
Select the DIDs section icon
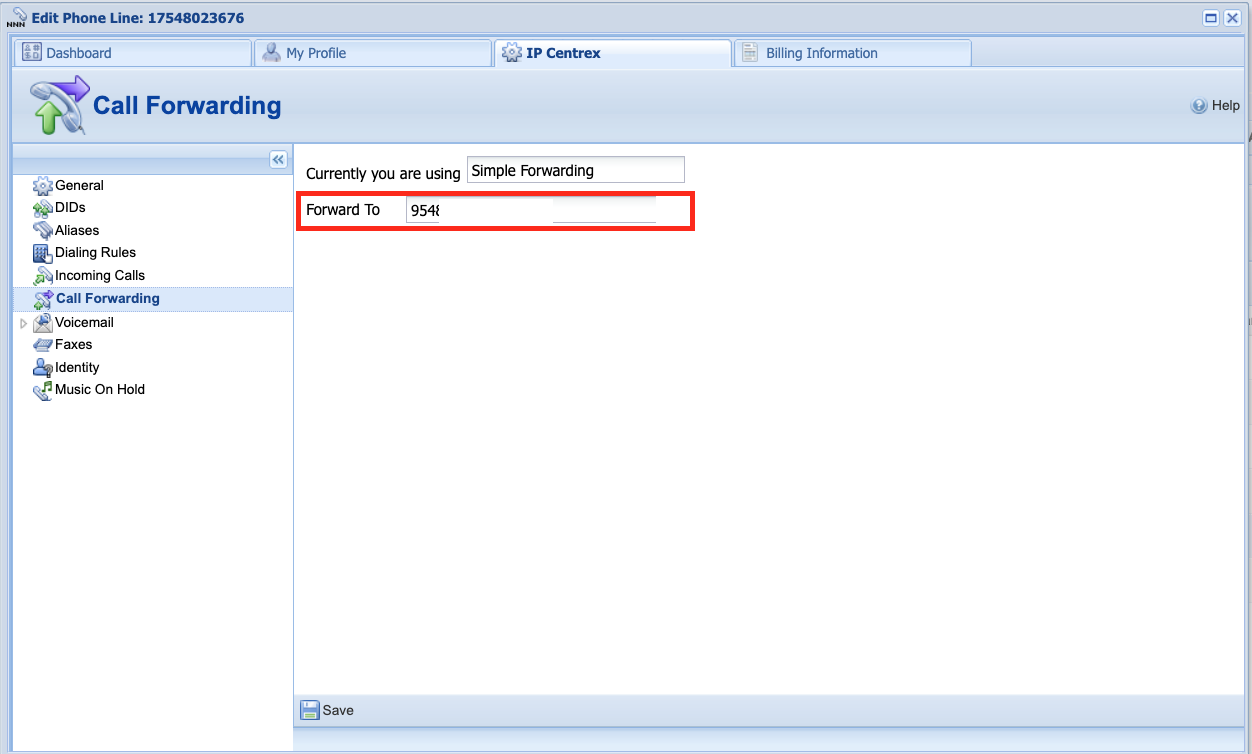(43, 207)
